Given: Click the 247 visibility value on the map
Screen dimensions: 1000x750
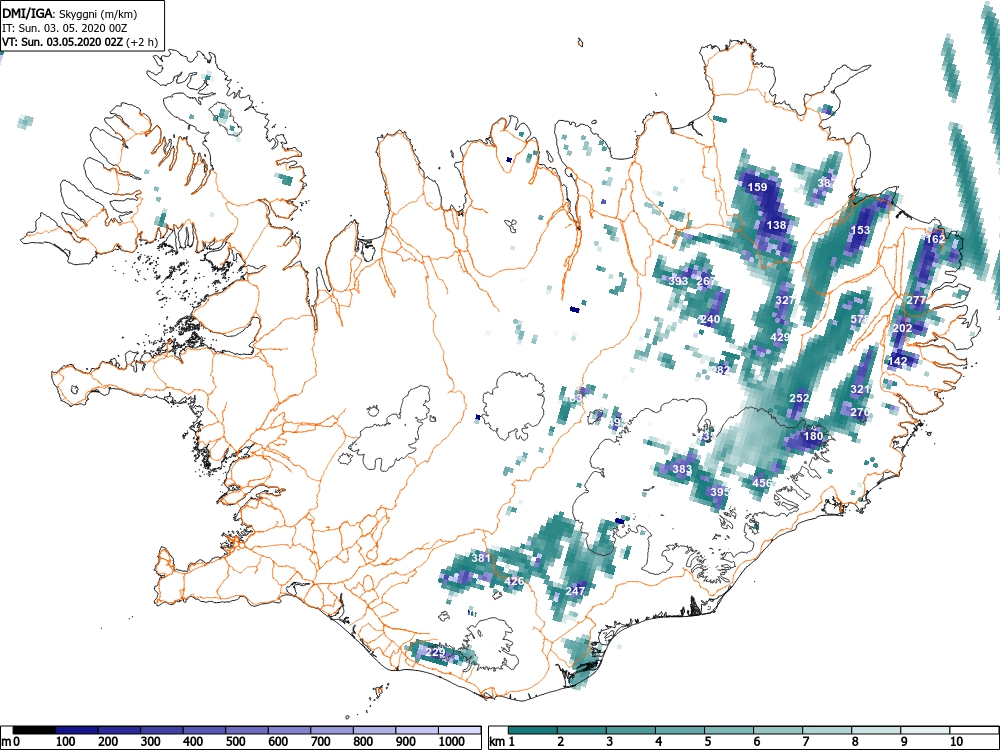Looking at the screenshot, I should click(575, 591).
